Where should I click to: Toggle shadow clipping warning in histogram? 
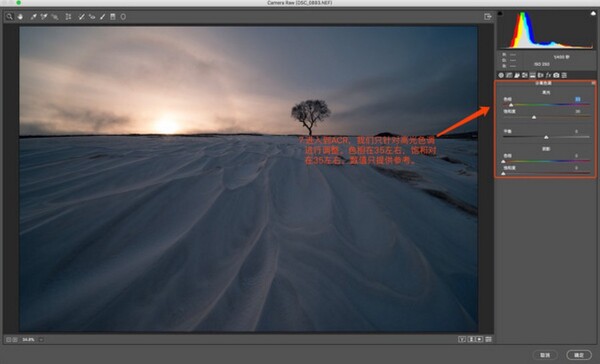pos(500,13)
